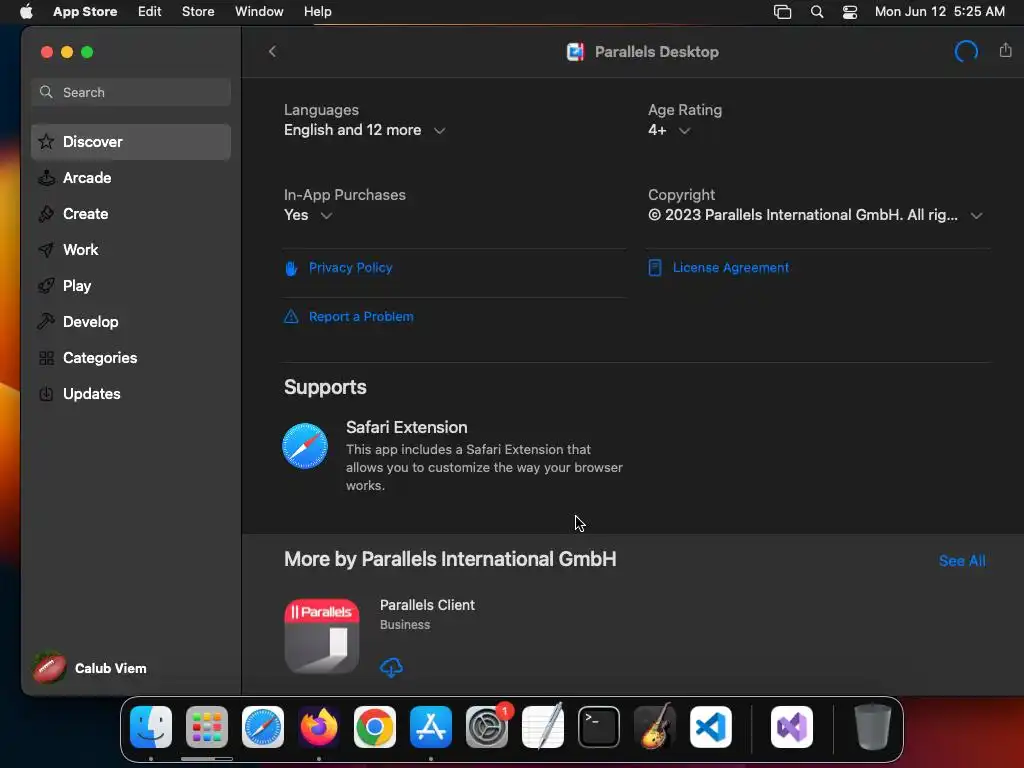
Task: Open the Window menu
Action: pyautogui.click(x=259, y=12)
